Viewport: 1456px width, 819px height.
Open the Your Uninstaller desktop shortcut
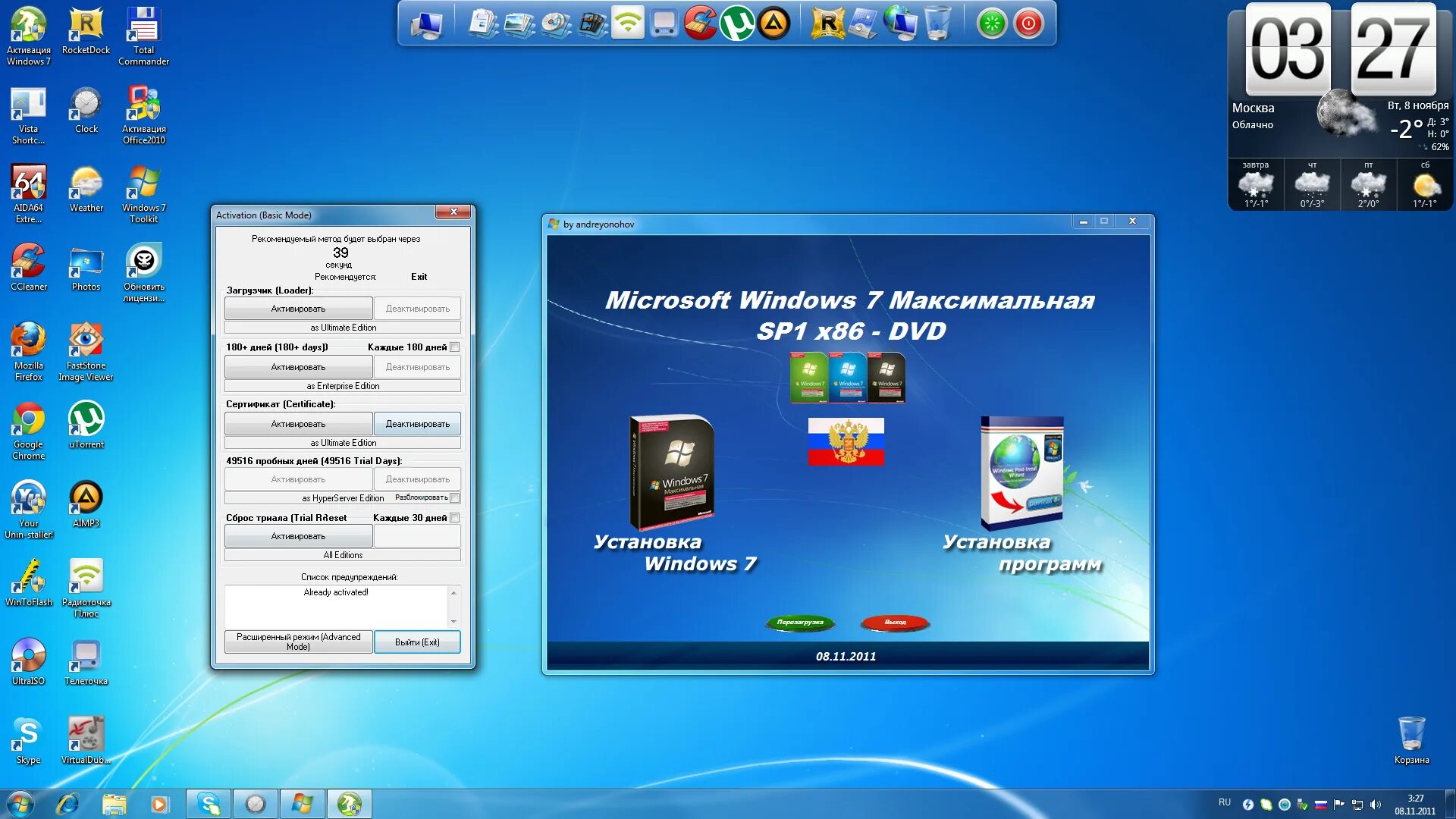coord(29,510)
